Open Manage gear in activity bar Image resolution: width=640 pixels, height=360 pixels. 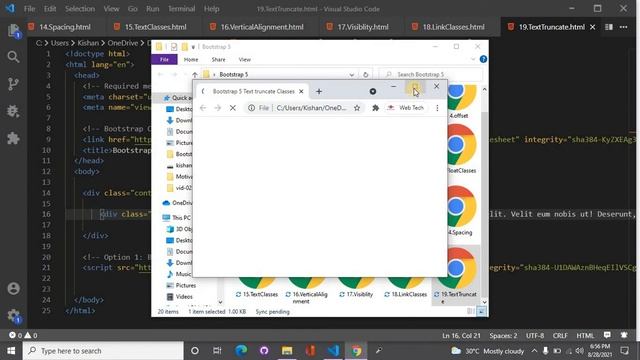point(13,316)
